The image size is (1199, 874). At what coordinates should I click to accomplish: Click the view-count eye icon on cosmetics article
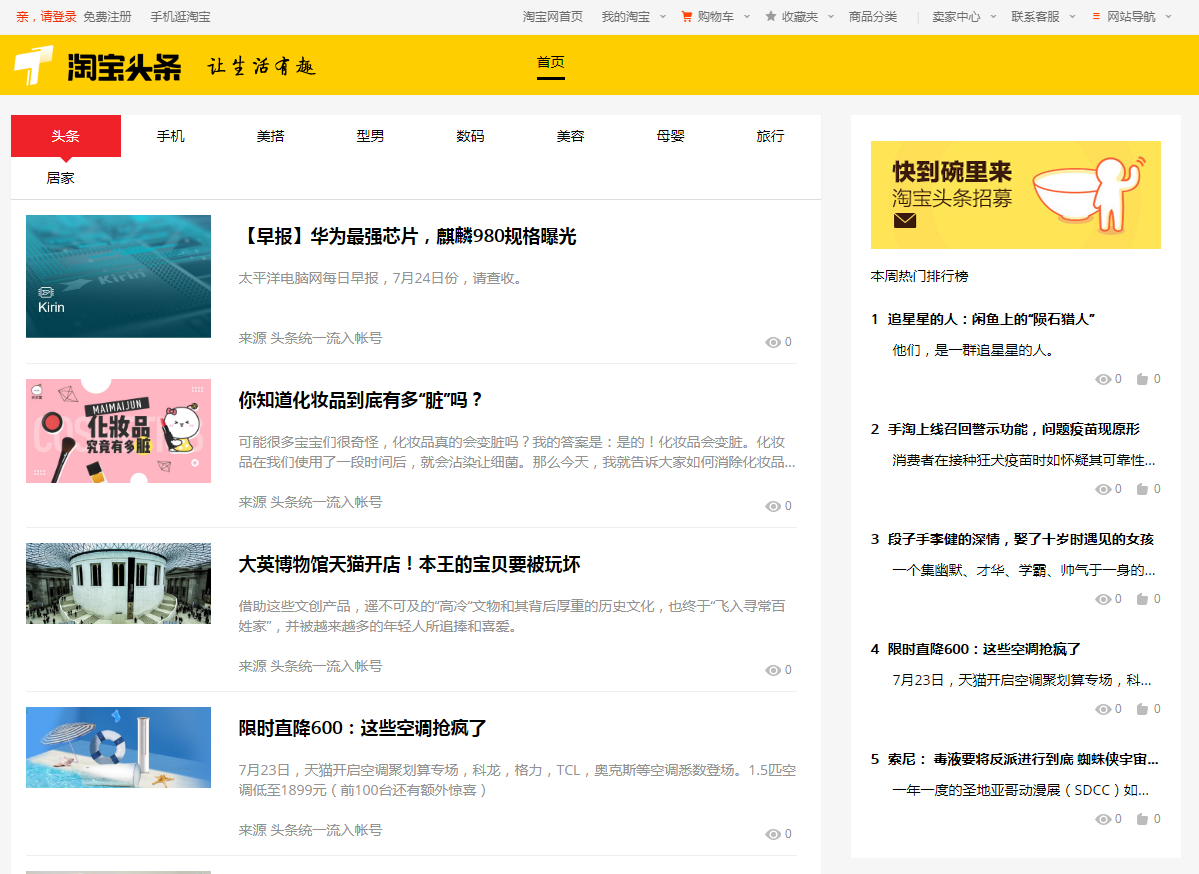773,506
